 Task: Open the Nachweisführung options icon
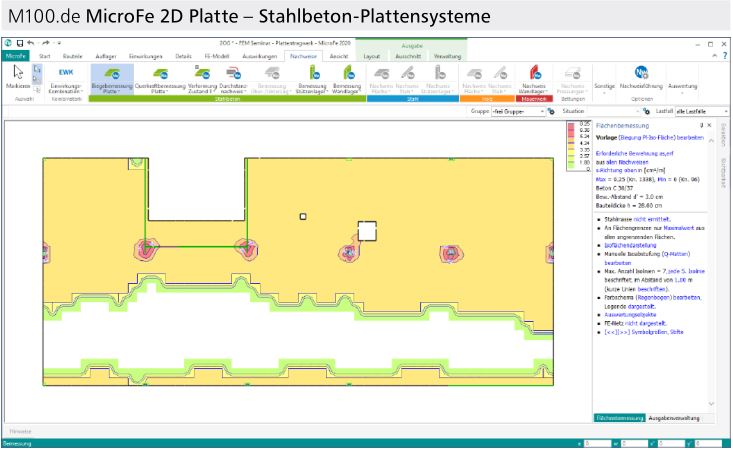point(641,78)
